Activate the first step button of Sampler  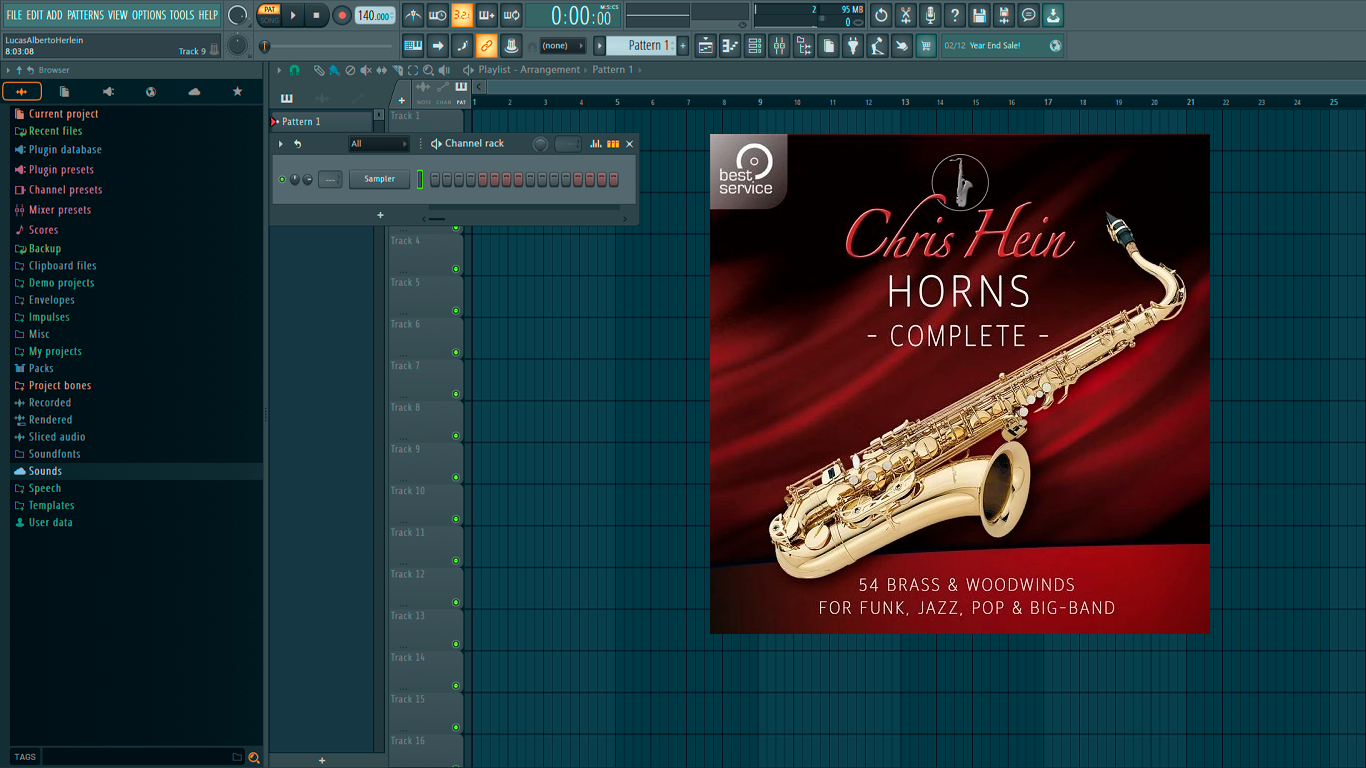click(435, 179)
